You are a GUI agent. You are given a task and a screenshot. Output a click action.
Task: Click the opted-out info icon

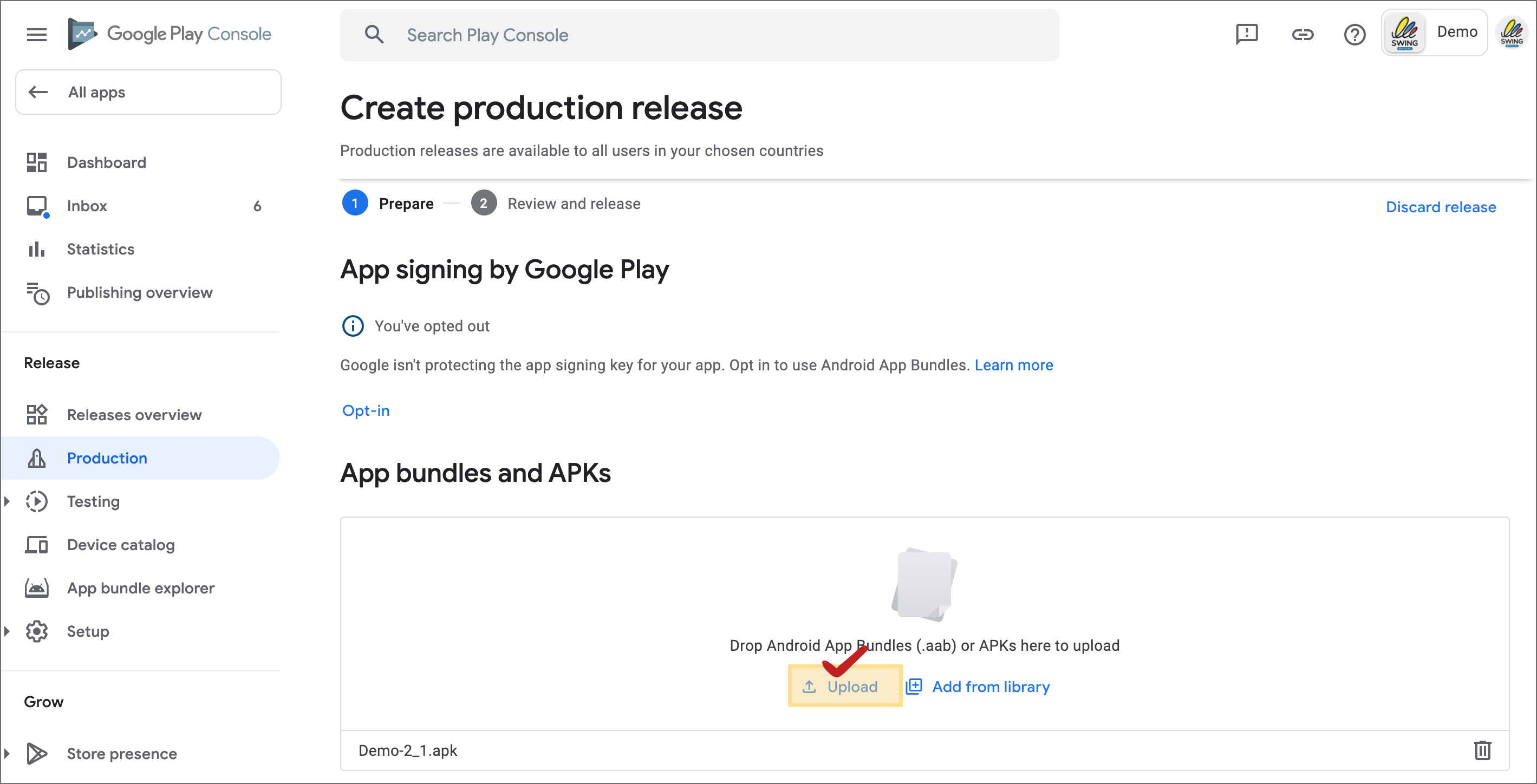pos(353,326)
